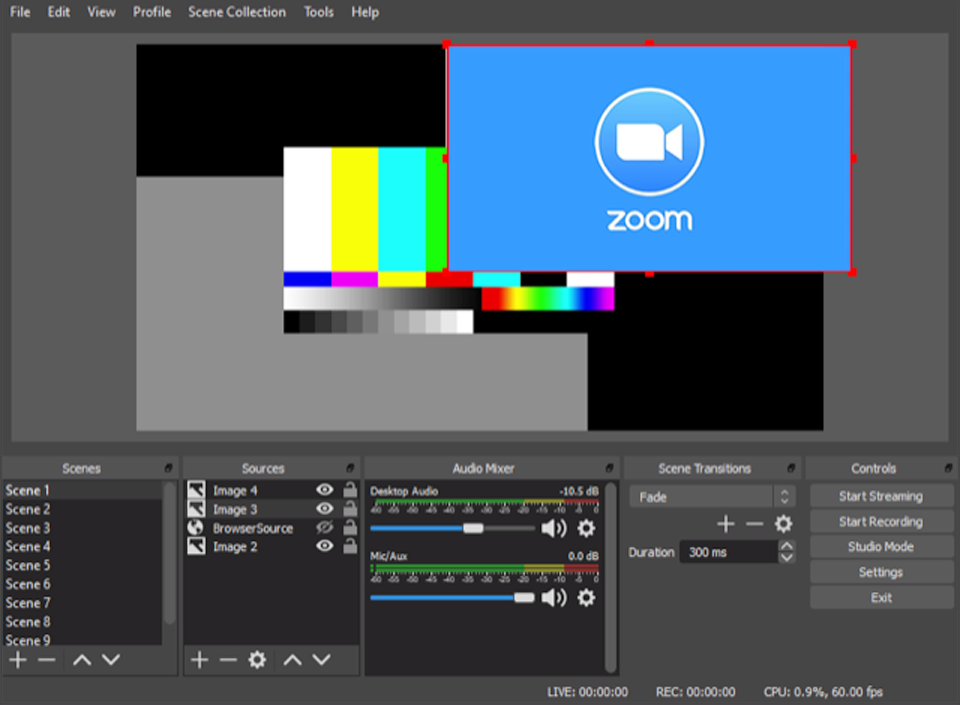Screen dimensions: 960x705
Task: Decrease transition duration with down arrow
Action: pos(787,558)
